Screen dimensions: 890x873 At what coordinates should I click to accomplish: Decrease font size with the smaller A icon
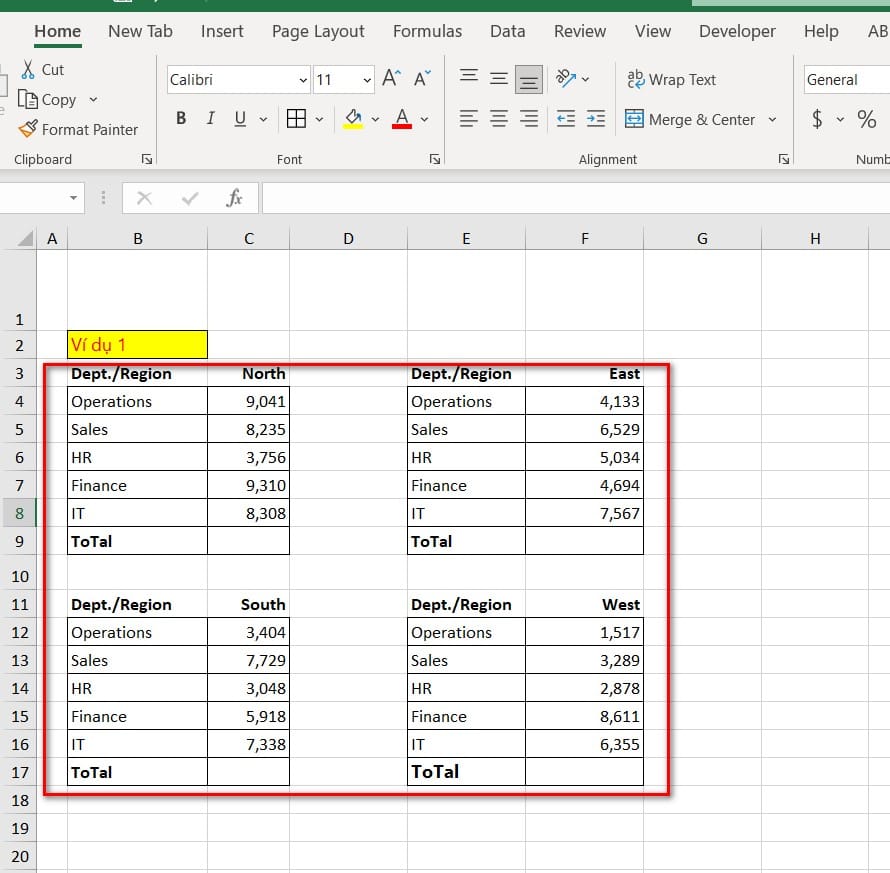[425, 79]
